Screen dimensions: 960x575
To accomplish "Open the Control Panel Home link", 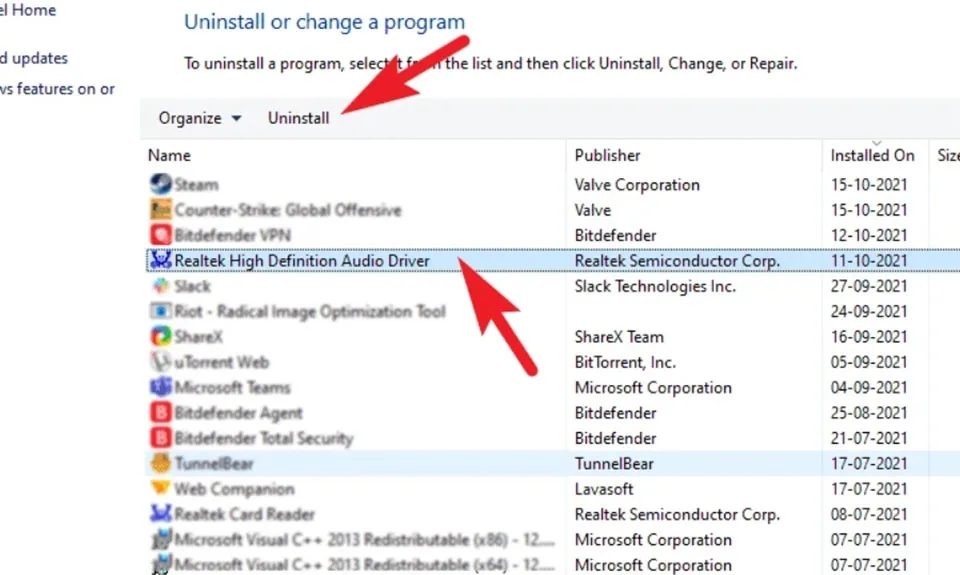I will pos(28,11).
